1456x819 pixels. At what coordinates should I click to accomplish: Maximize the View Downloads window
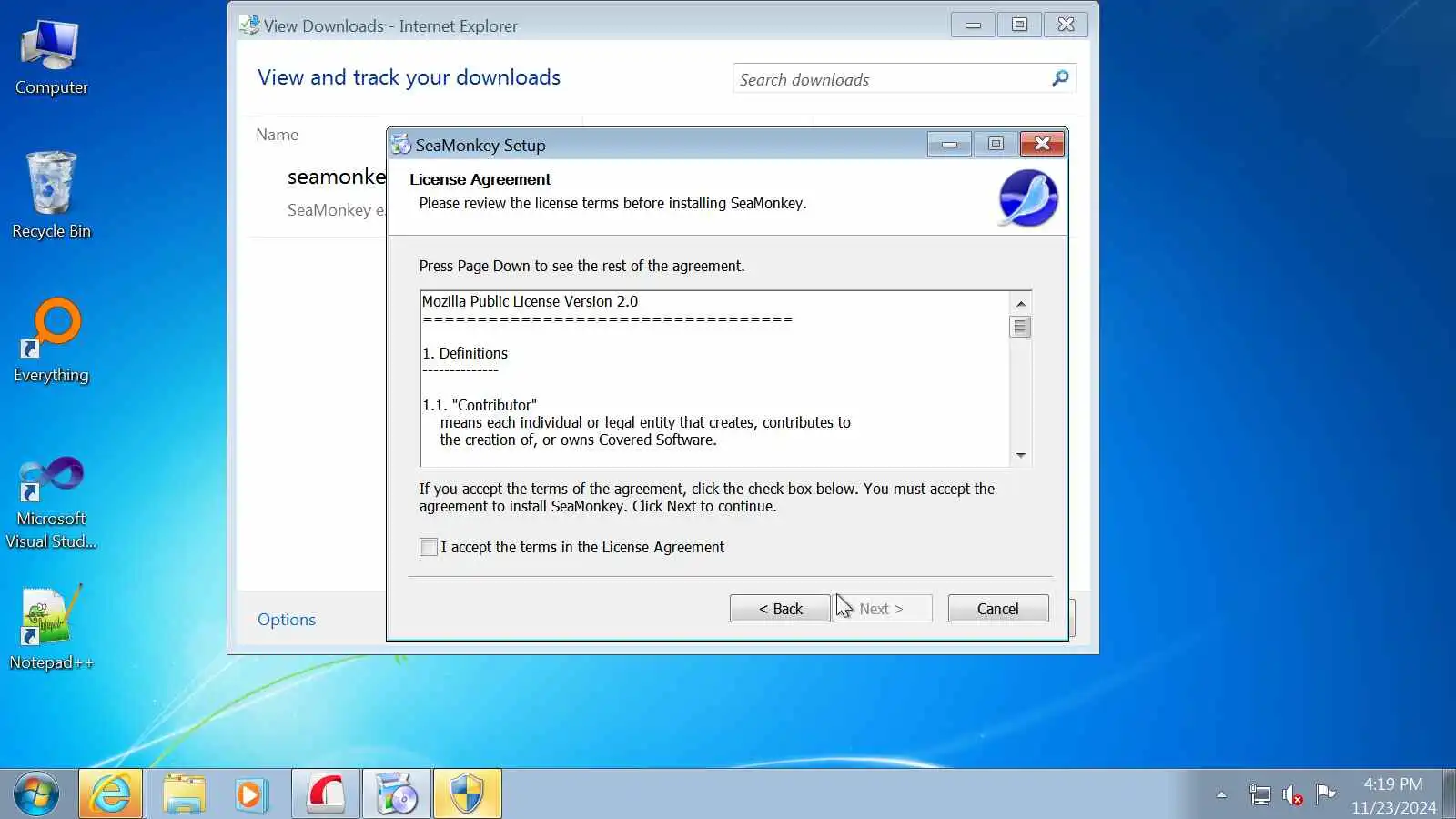point(1019,25)
